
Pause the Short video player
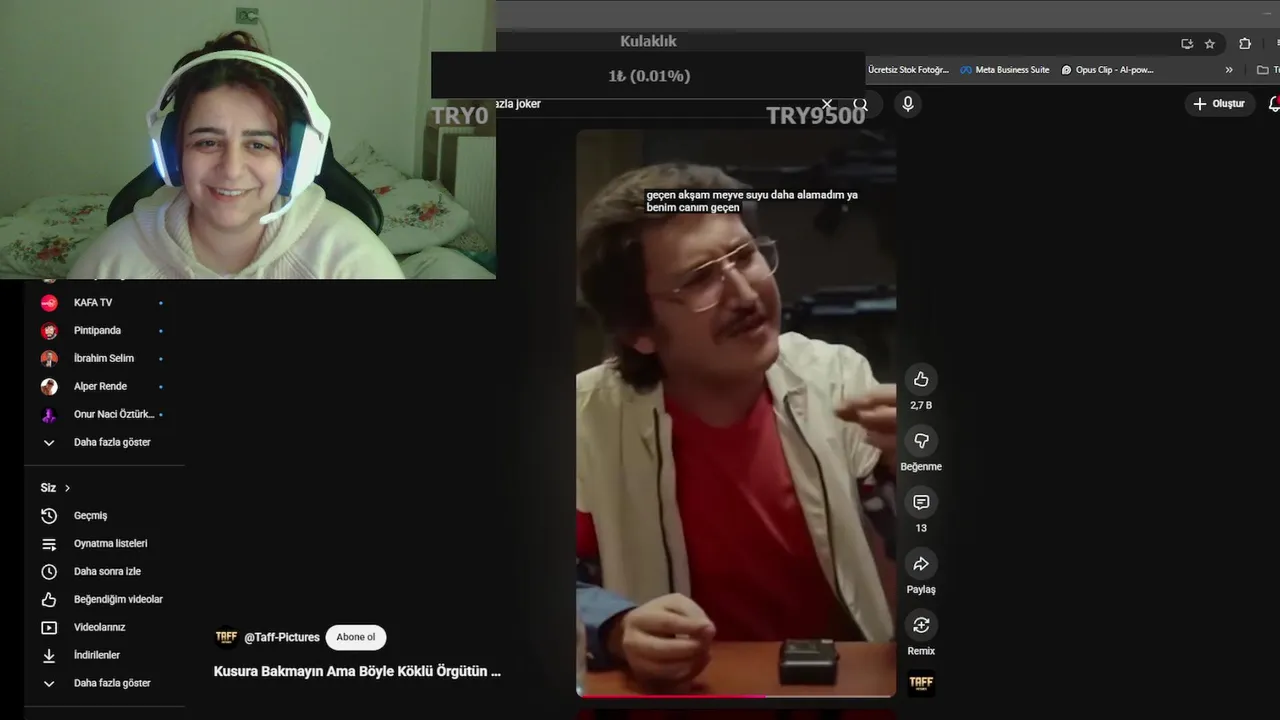[x=736, y=412]
